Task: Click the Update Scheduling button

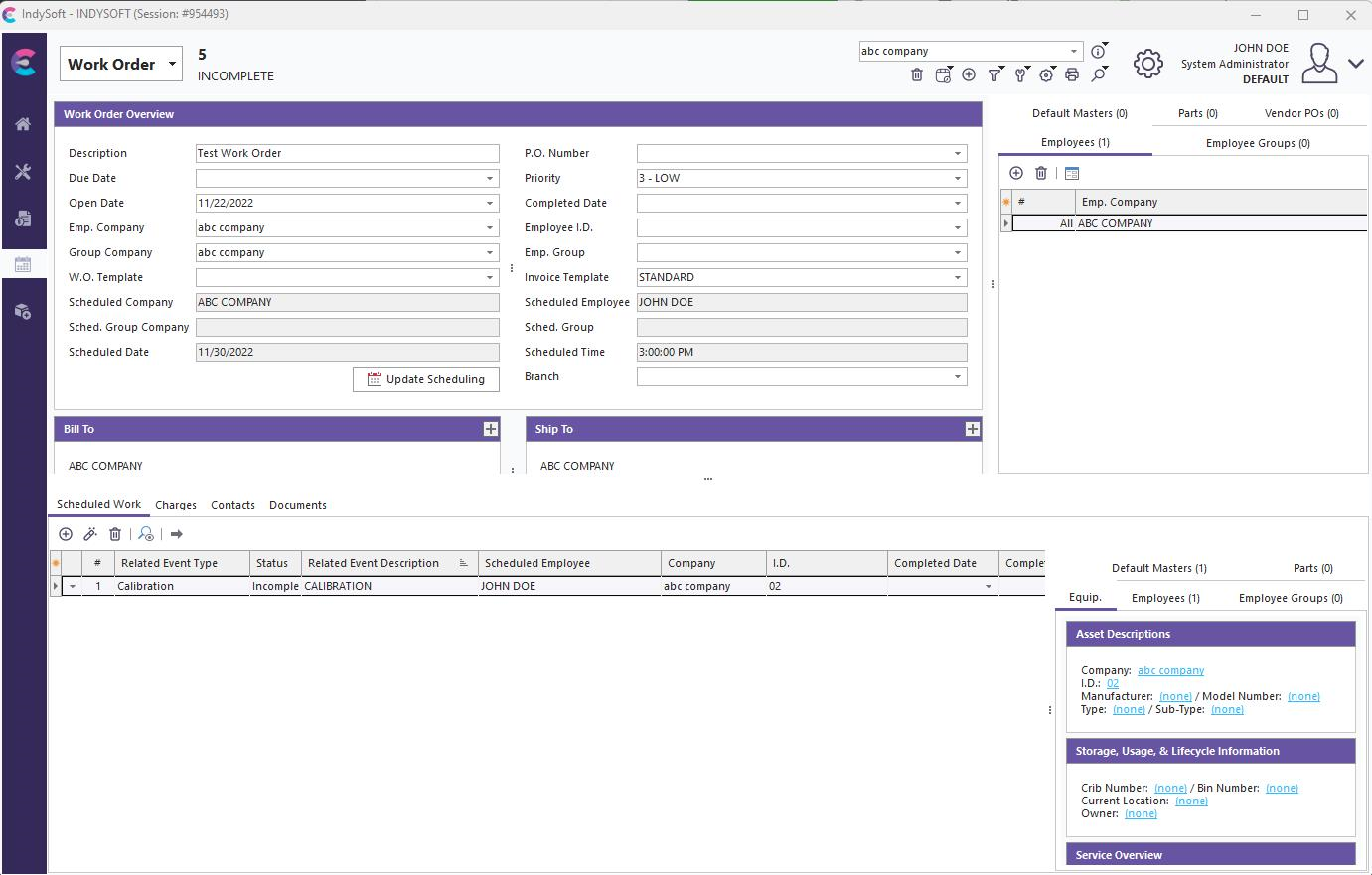Action: (x=426, y=379)
